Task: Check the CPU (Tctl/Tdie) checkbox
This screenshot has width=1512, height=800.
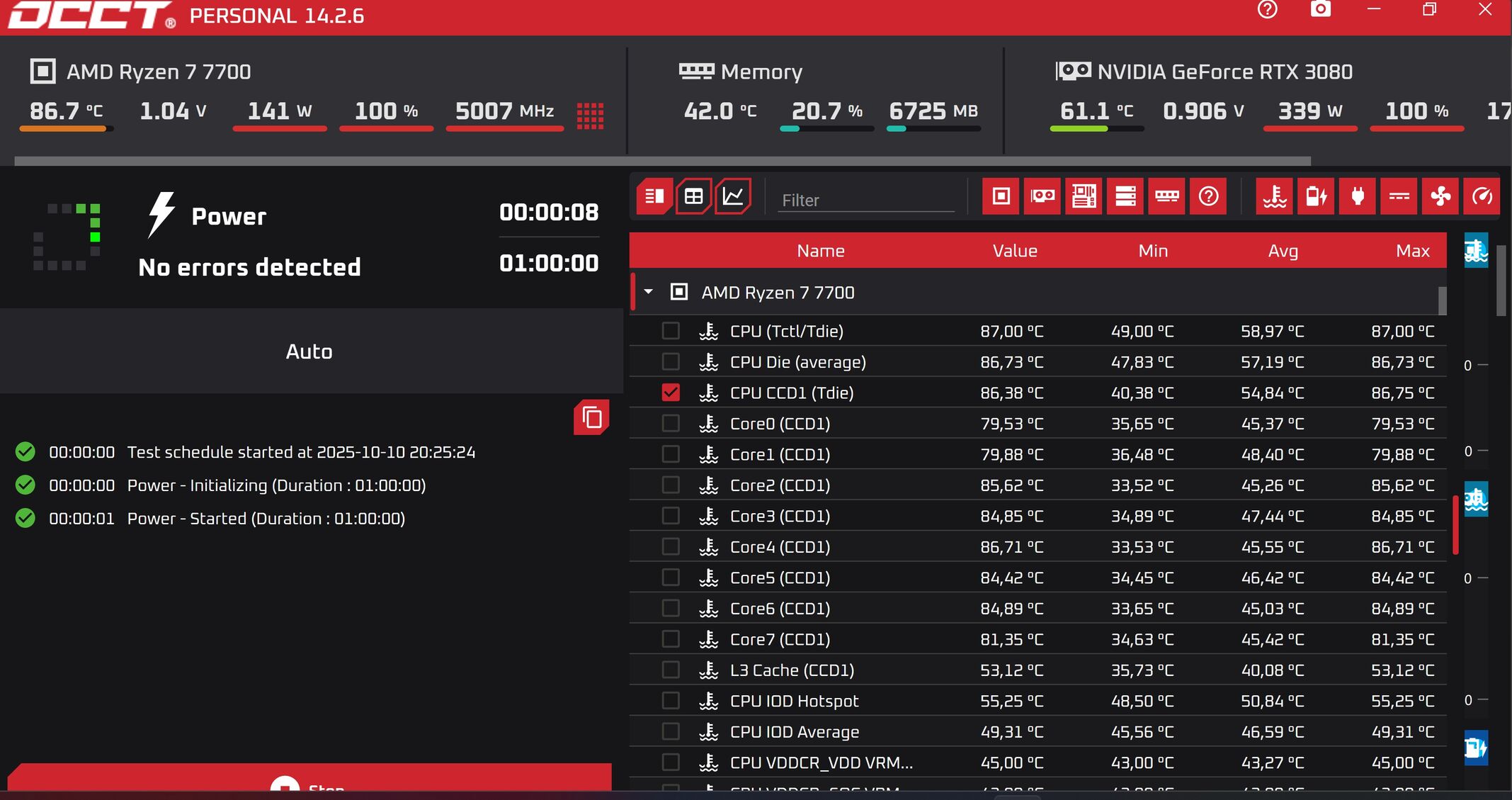Action: [670, 331]
